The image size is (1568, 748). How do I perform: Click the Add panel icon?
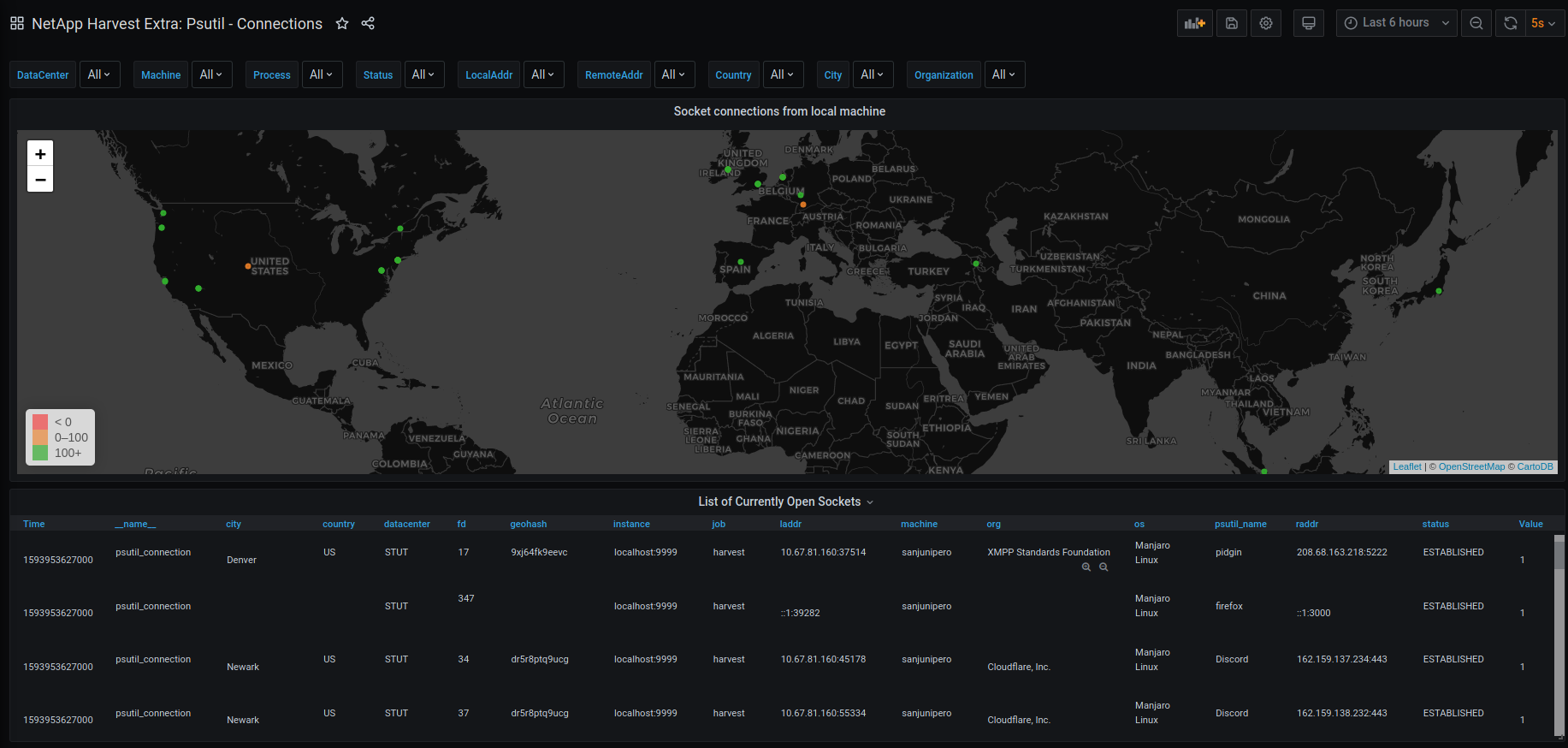1195,23
